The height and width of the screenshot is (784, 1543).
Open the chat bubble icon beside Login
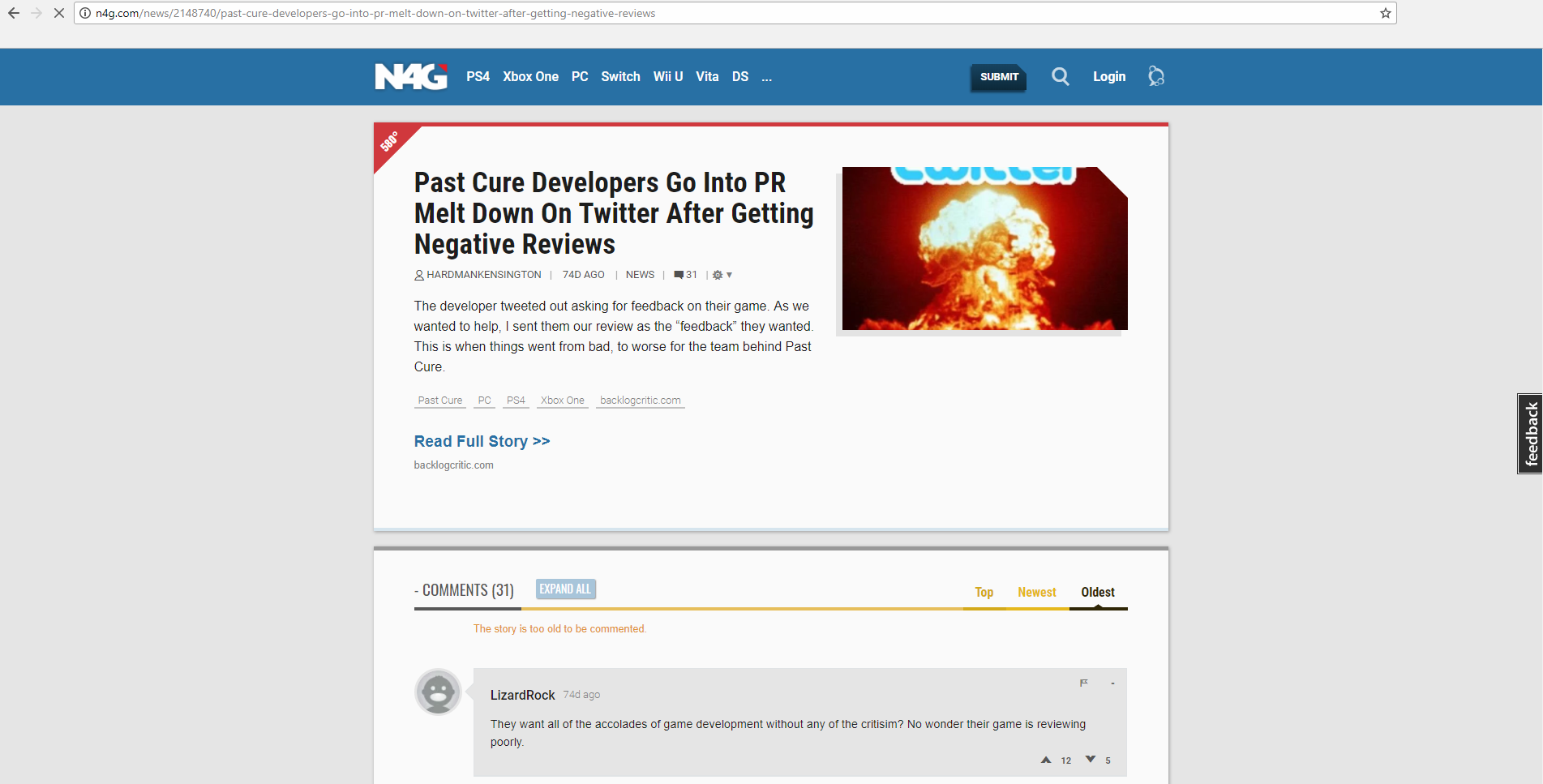[1156, 76]
